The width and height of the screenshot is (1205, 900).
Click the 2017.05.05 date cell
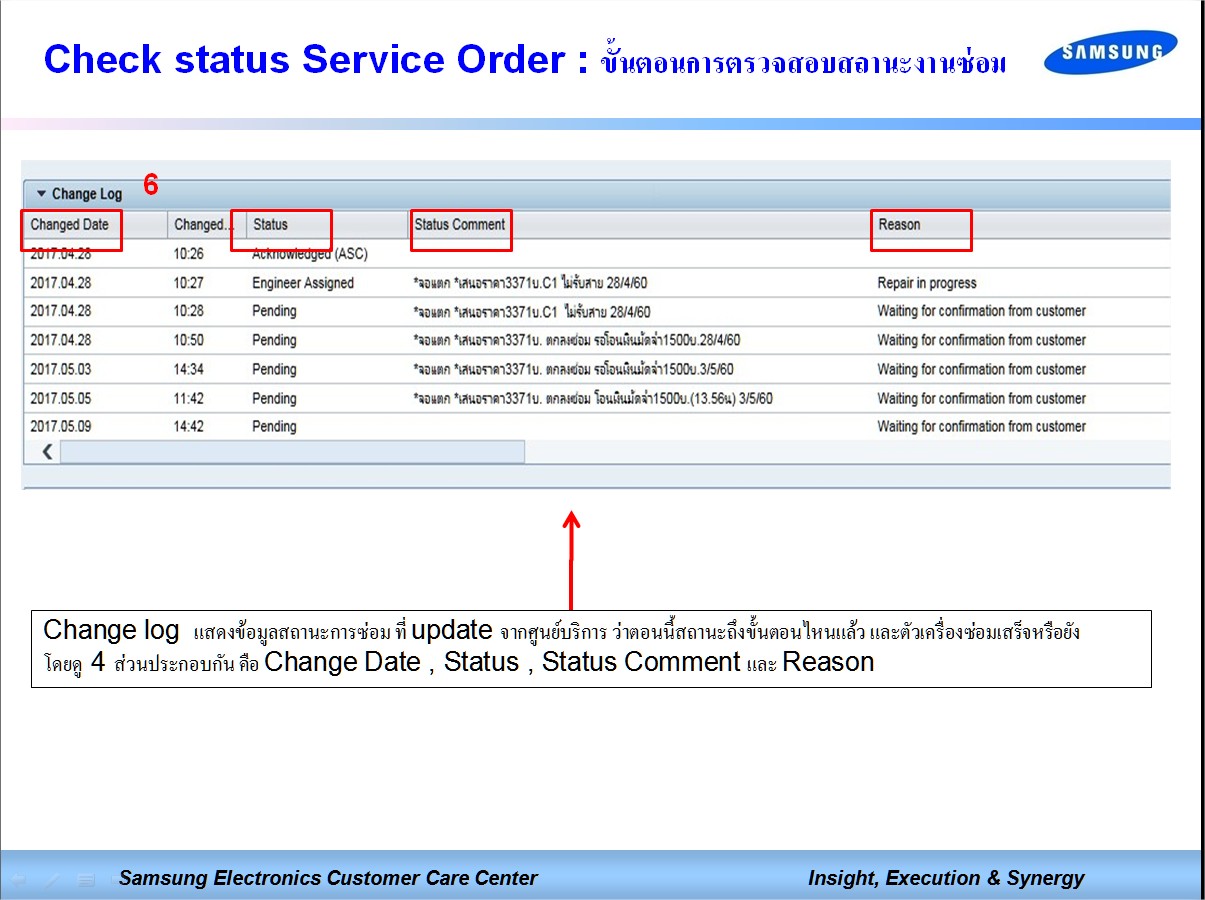click(x=60, y=398)
